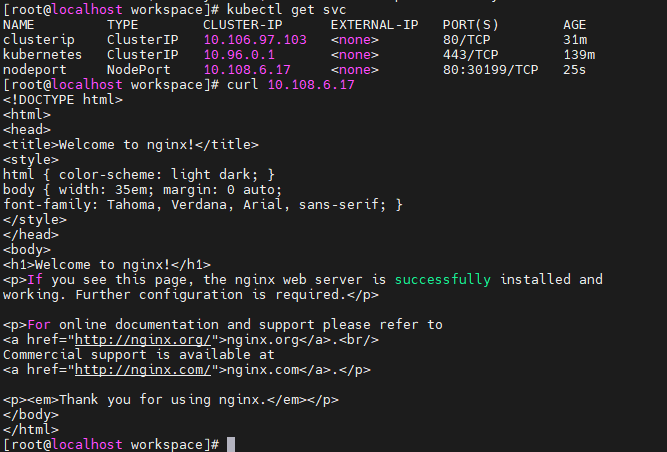
Task: Click the clusterip service name
Action: pyautogui.click(x=39, y=40)
